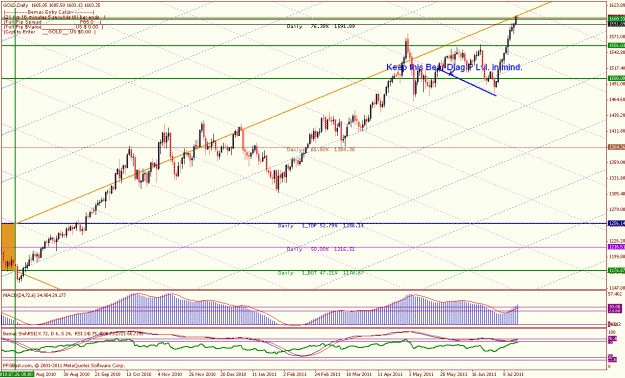Click the 'Daily 50.00% 1216.51' level label
The height and width of the screenshot is (378, 625).
[x=320, y=249]
